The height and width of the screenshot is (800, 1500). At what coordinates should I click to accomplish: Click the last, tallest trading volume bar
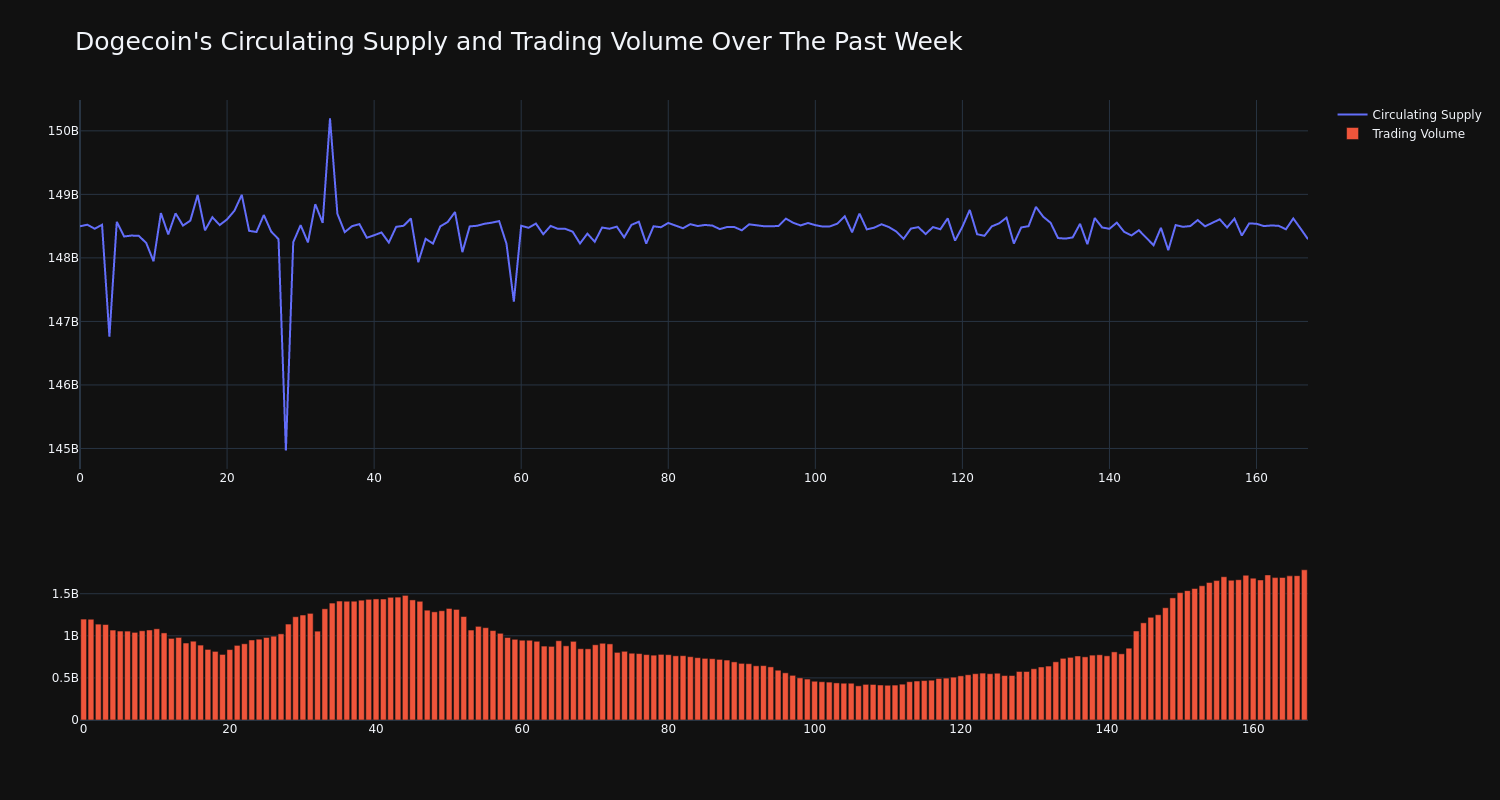pos(1304,645)
